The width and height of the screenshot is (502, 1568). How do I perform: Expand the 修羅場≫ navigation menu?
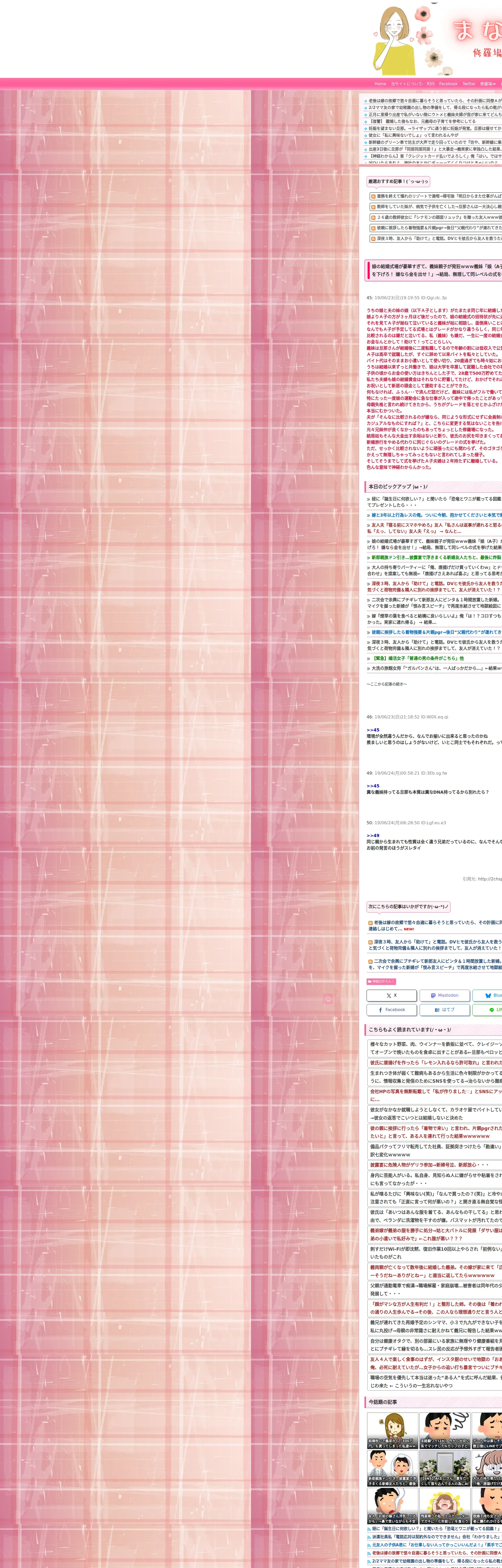pos(487,84)
